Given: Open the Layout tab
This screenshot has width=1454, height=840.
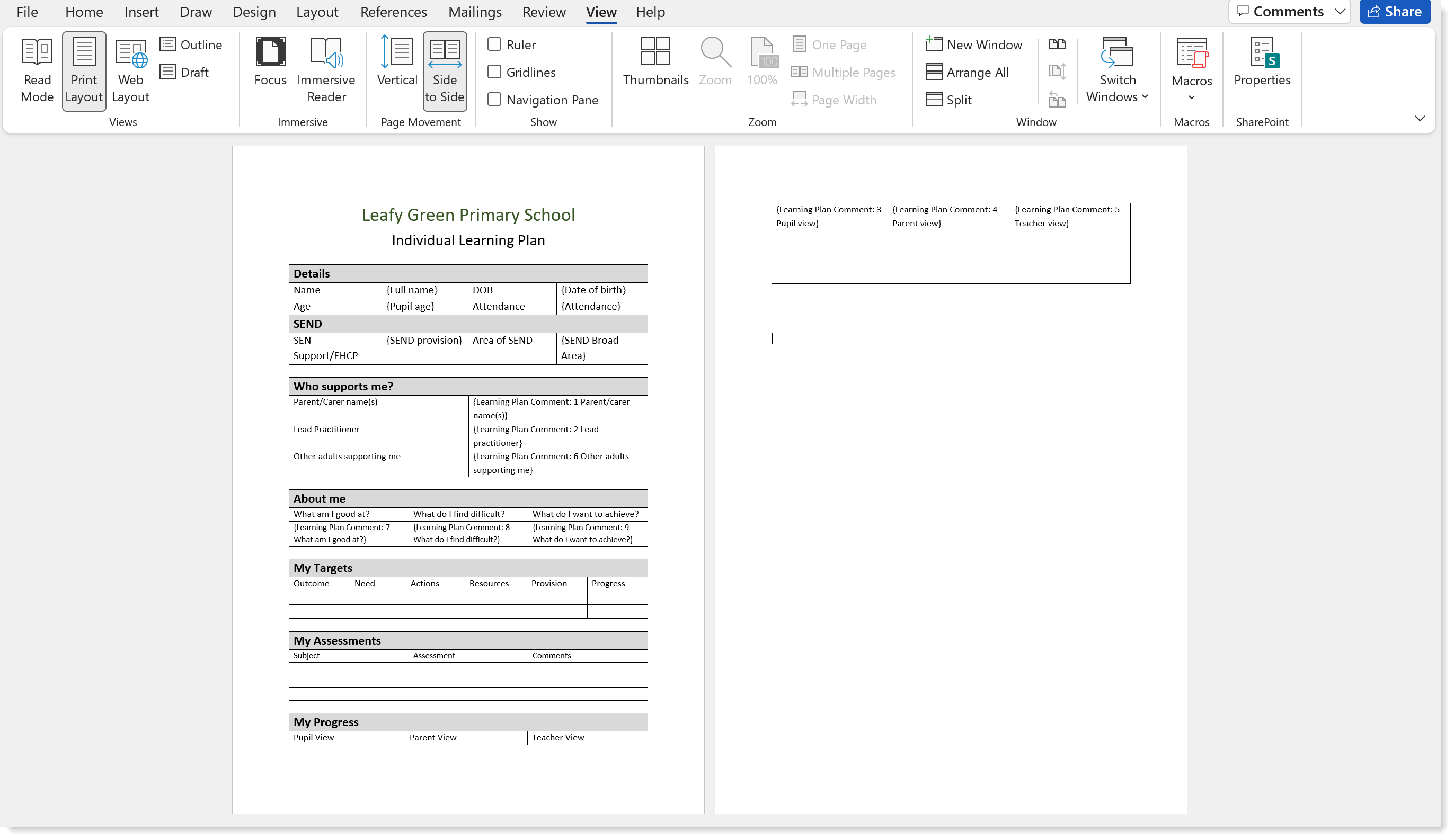Looking at the screenshot, I should click(317, 12).
